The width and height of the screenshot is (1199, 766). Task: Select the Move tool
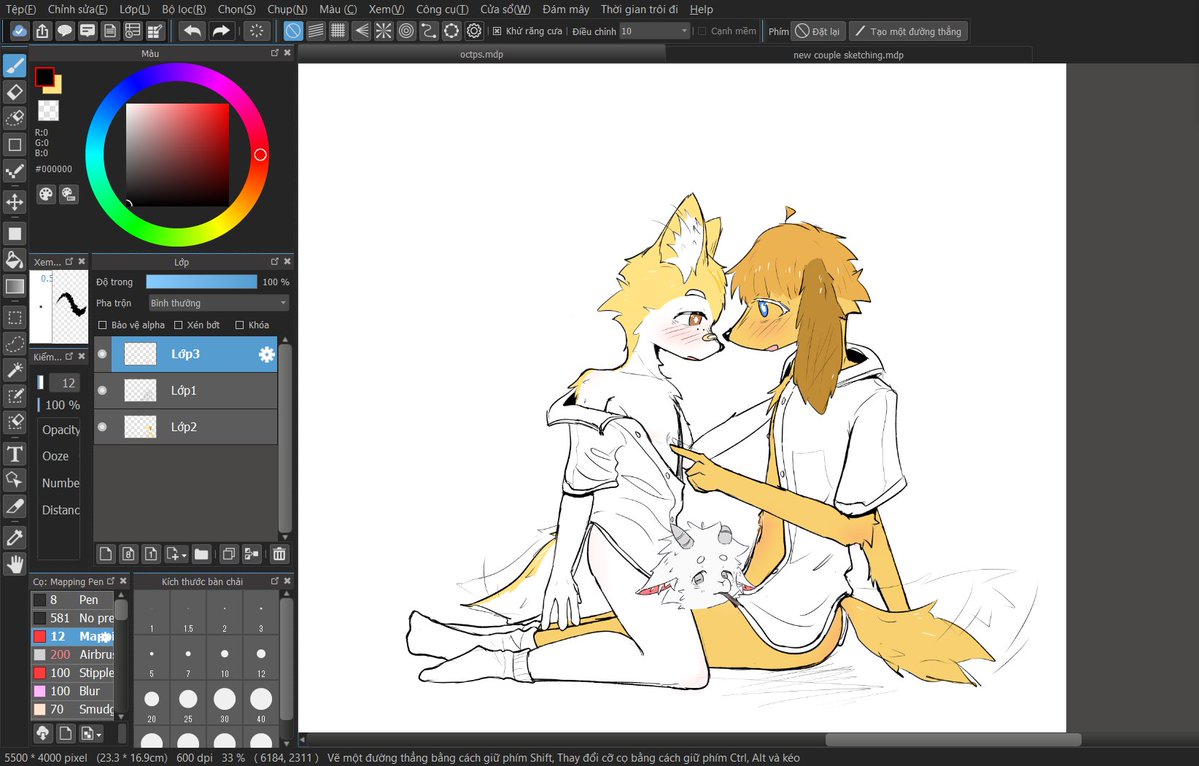[x=15, y=203]
